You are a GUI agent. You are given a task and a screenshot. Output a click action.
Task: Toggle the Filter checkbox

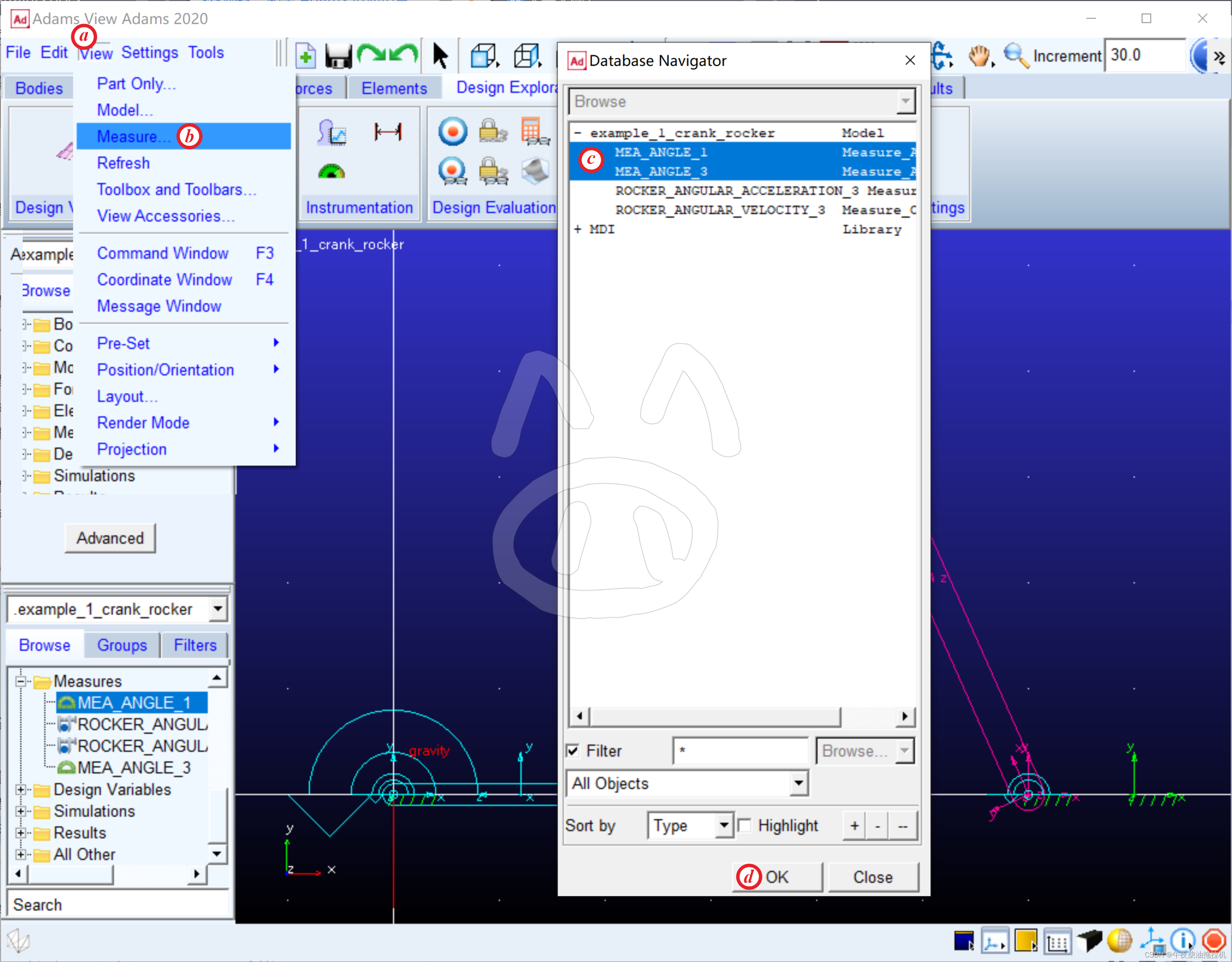[573, 751]
